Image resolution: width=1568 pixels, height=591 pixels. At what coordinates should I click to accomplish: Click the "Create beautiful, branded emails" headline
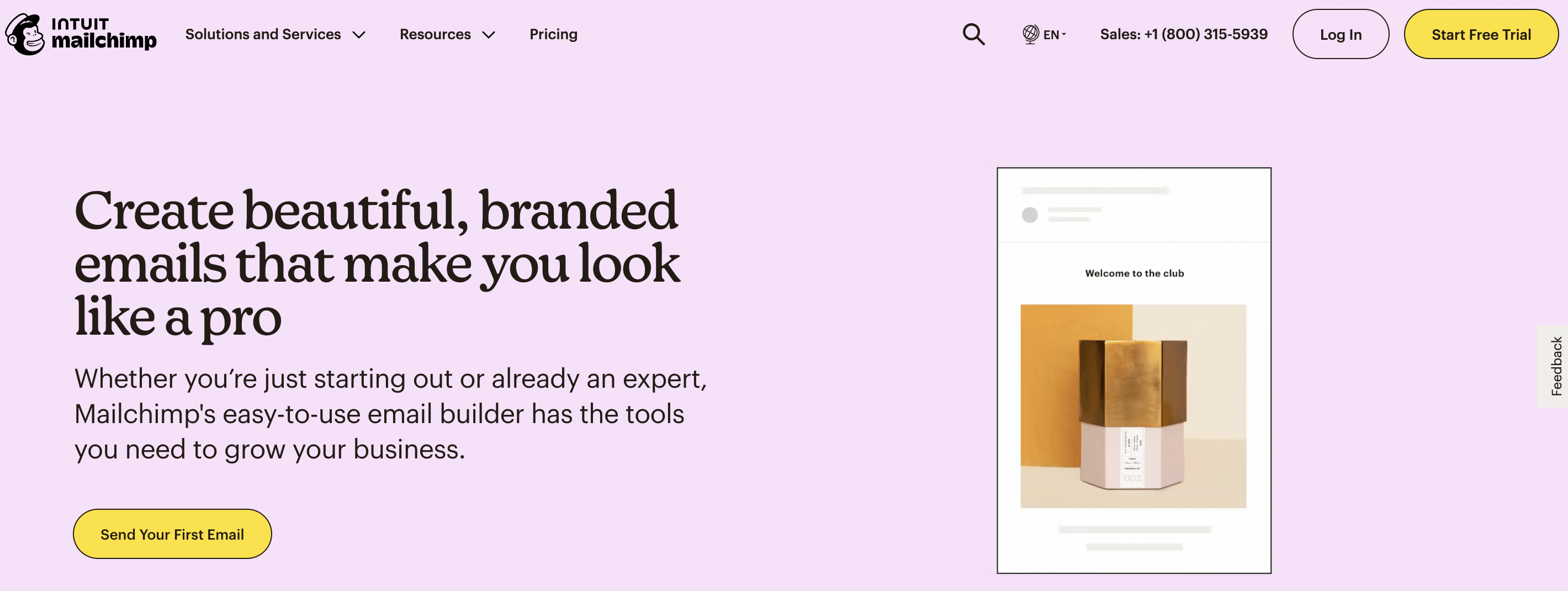376,262
